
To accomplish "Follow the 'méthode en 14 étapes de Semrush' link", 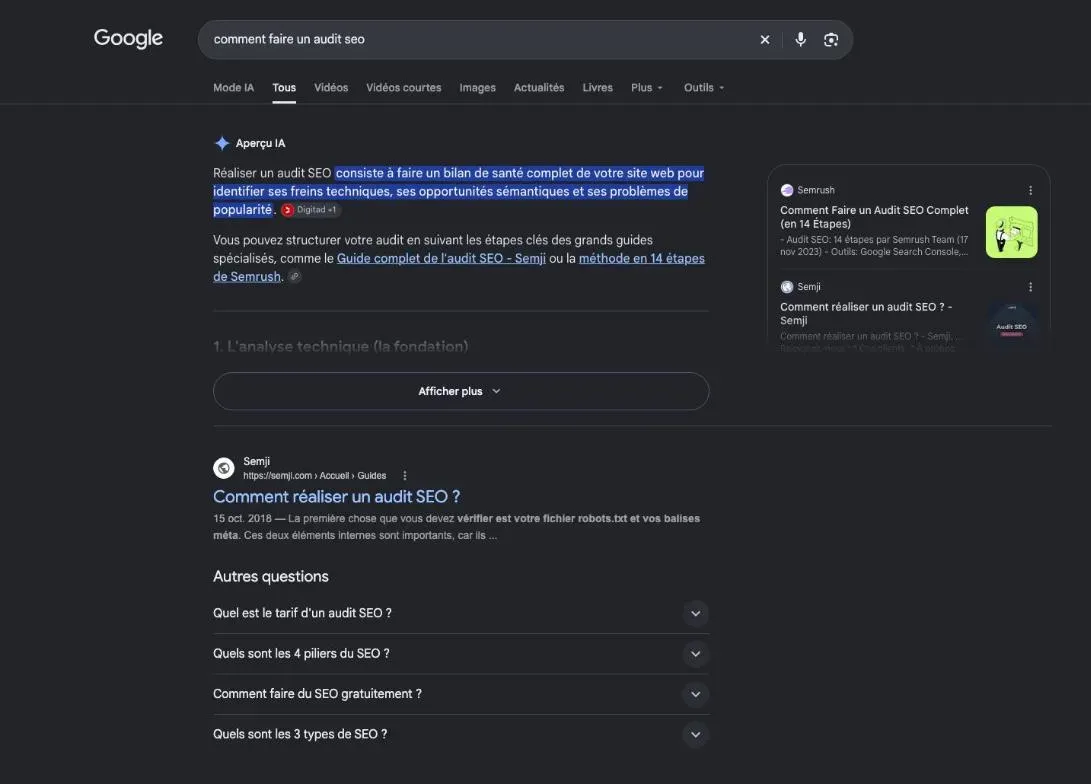I will (642, 259).
